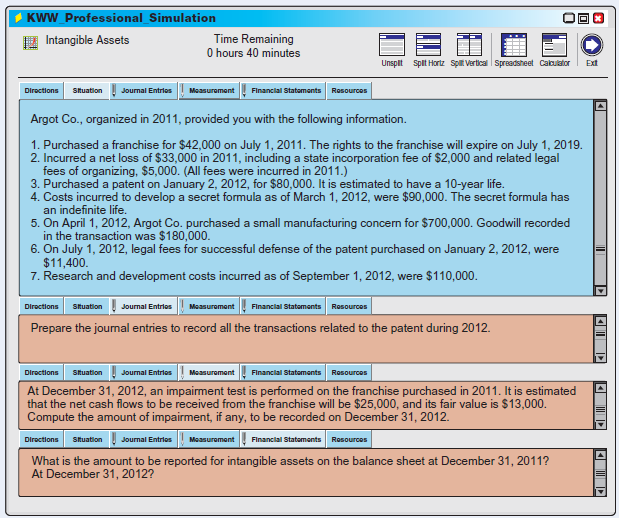
Task: Go to Resources tab in top panel
Action: coord(349,91)
